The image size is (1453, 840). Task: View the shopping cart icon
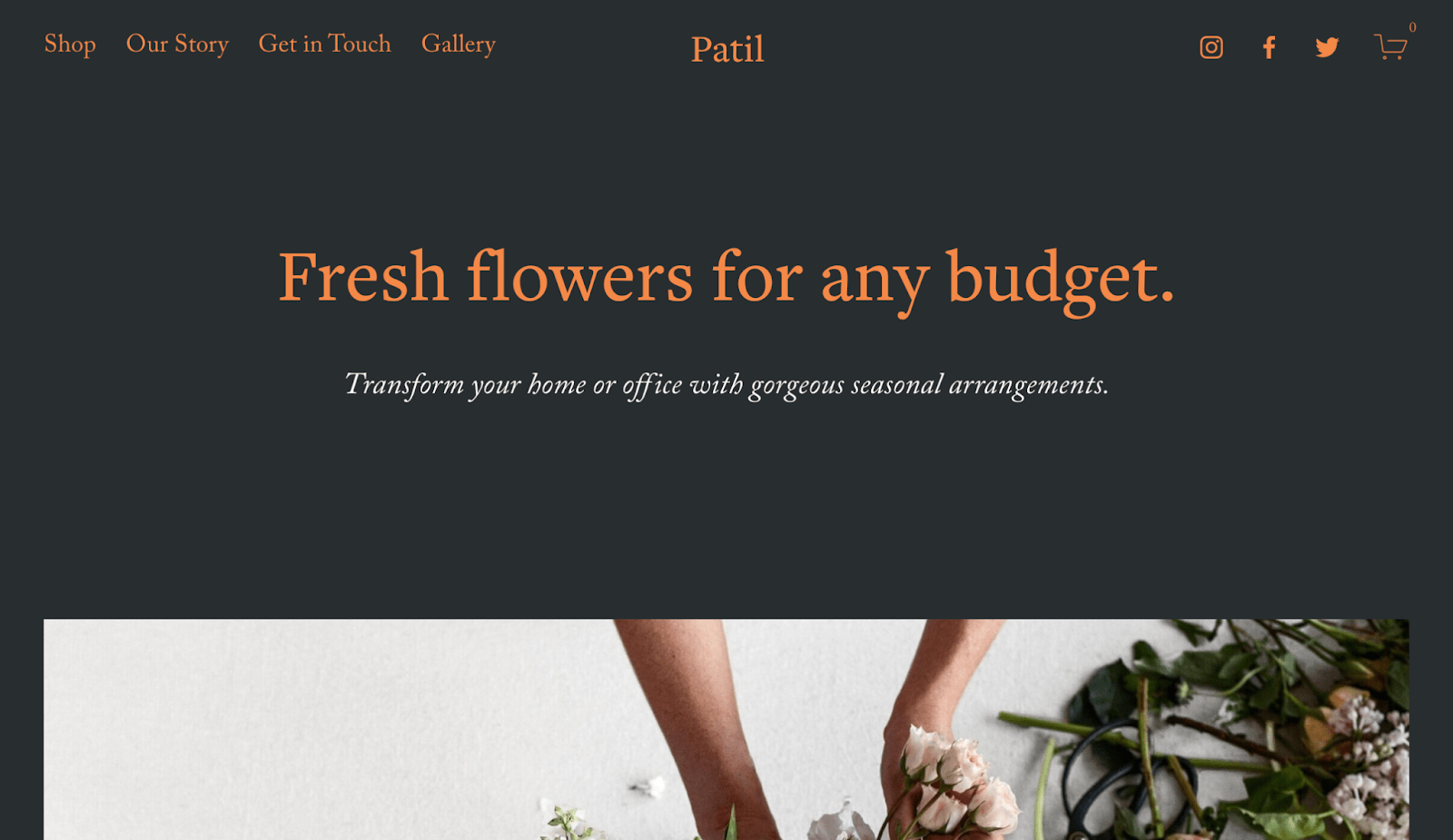(x=1389, y=47)
